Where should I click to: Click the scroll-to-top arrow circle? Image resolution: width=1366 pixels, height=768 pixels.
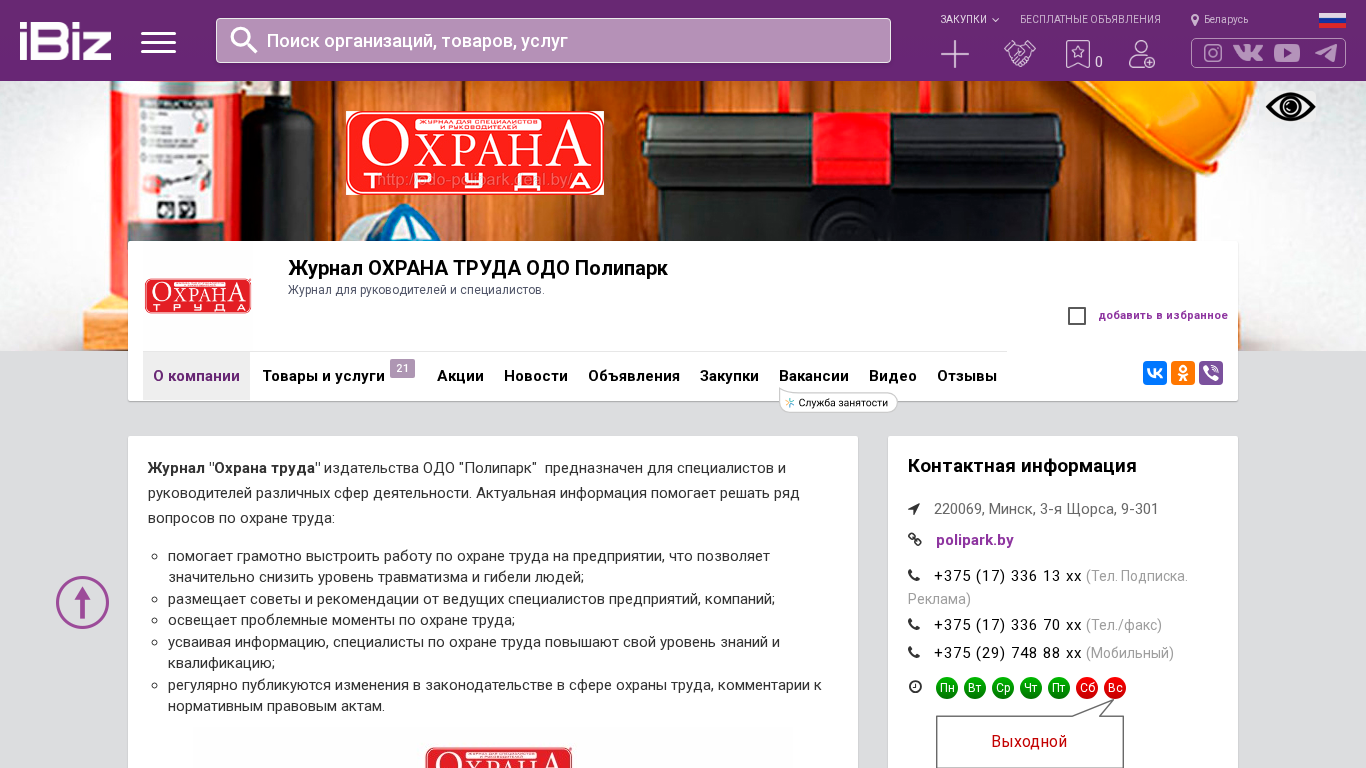pyautogui.click(x=82, y=602)
